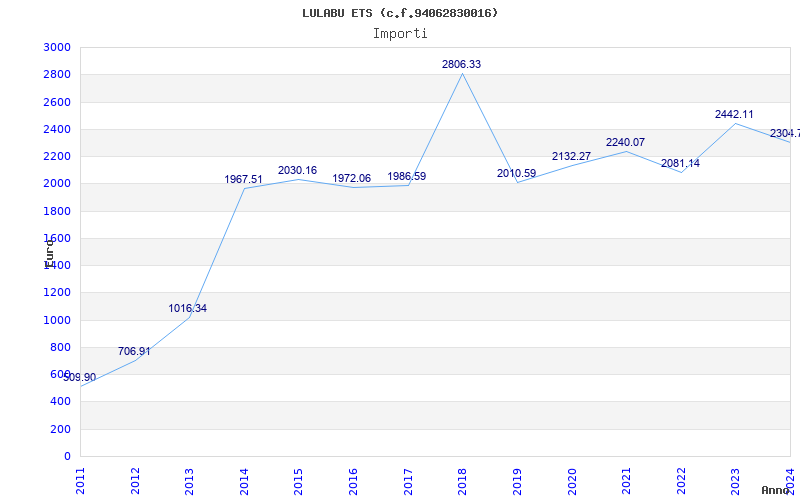Select the 1016.34 data label
The image size is (800, 500).
click(188, 309)
